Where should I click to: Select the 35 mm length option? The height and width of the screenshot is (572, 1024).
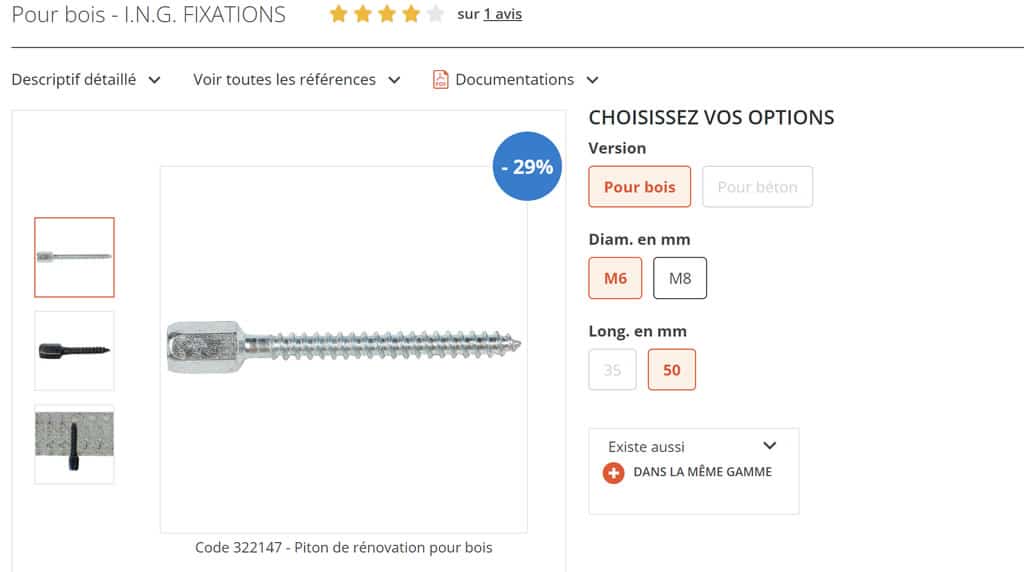coord(612,370)
